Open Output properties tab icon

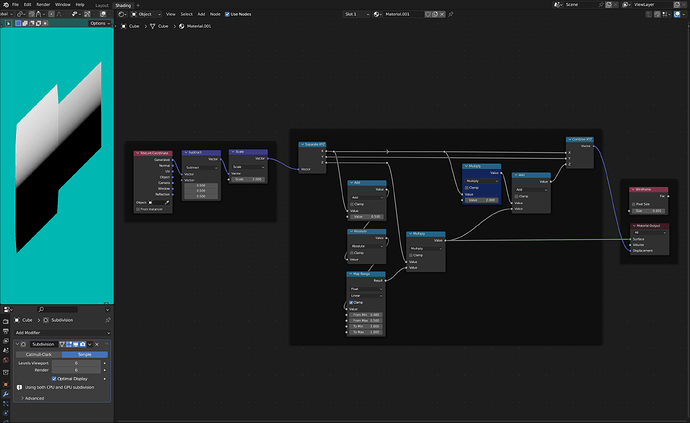[x=6, y=331]
